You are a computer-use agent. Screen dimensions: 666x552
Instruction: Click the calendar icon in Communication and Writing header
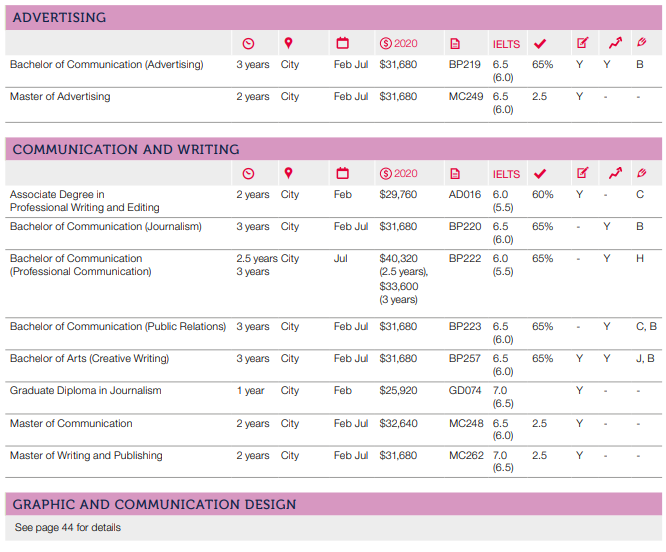342,174
